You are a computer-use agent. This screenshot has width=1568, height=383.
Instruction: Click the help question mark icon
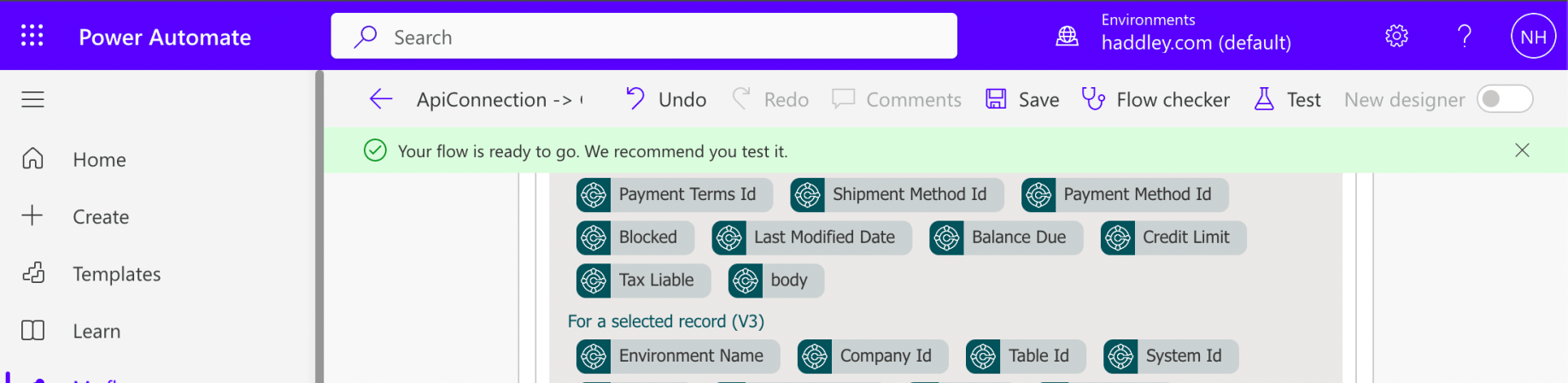point(1464,36)
